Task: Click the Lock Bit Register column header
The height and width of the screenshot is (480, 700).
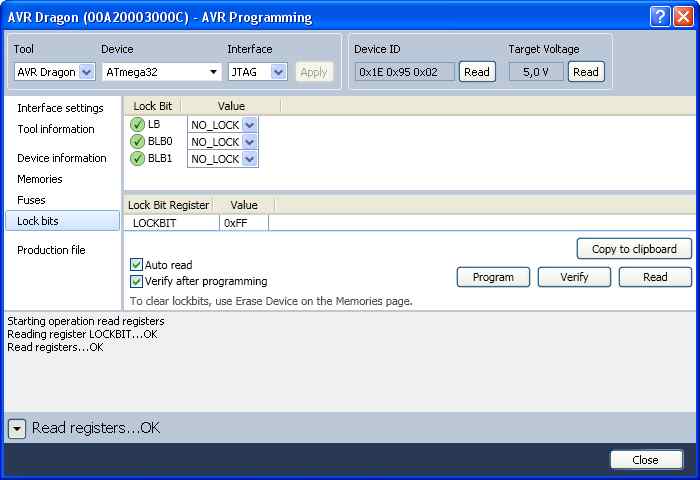Action: coord(168,205)
